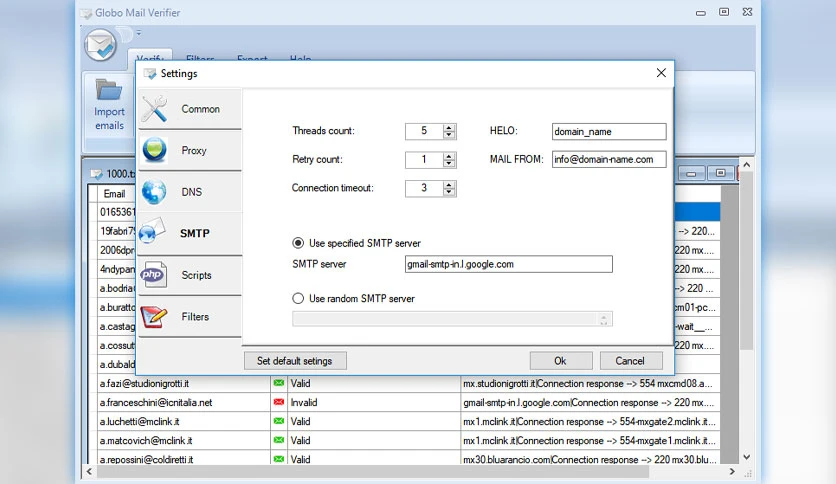The image size is (836, 484).
Task: Click the disabled random SMTP server list
Action: pyautogui.click(x=452, y=319)
